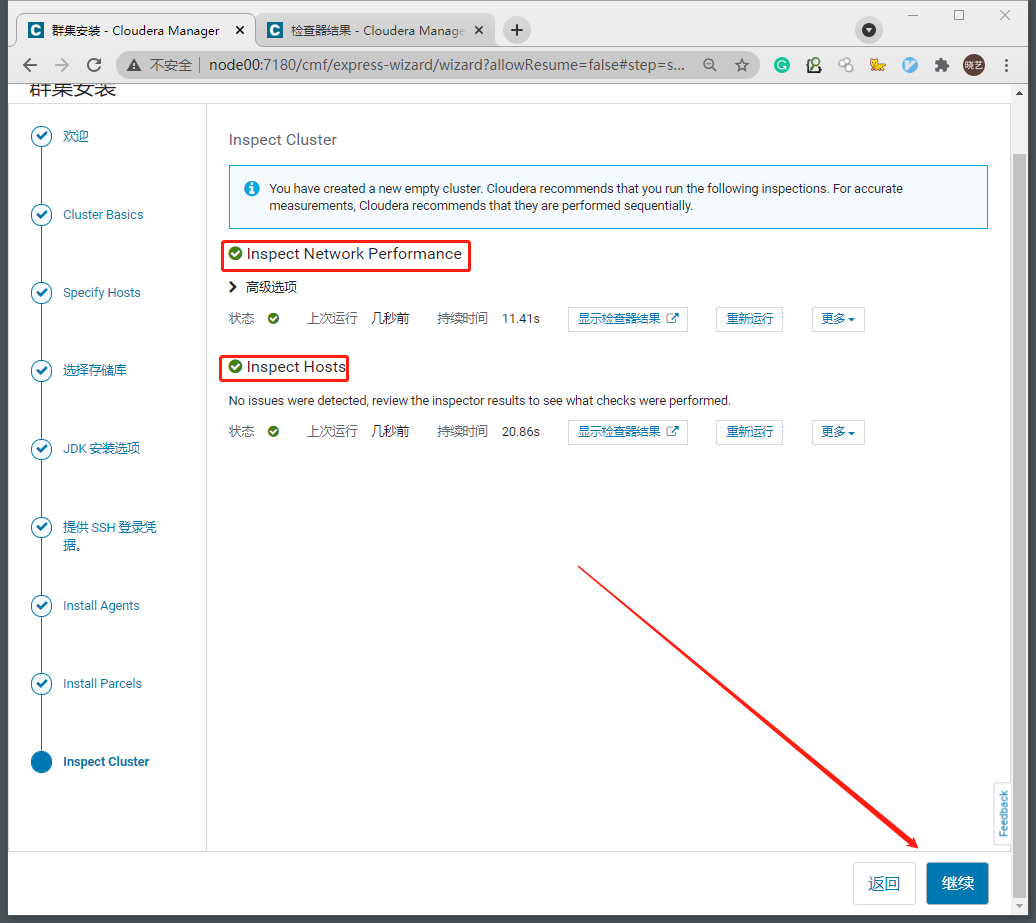Click the scrollbar down arrow
Viewport: 1036px width, 923px height.
[x=1019, y=906]
